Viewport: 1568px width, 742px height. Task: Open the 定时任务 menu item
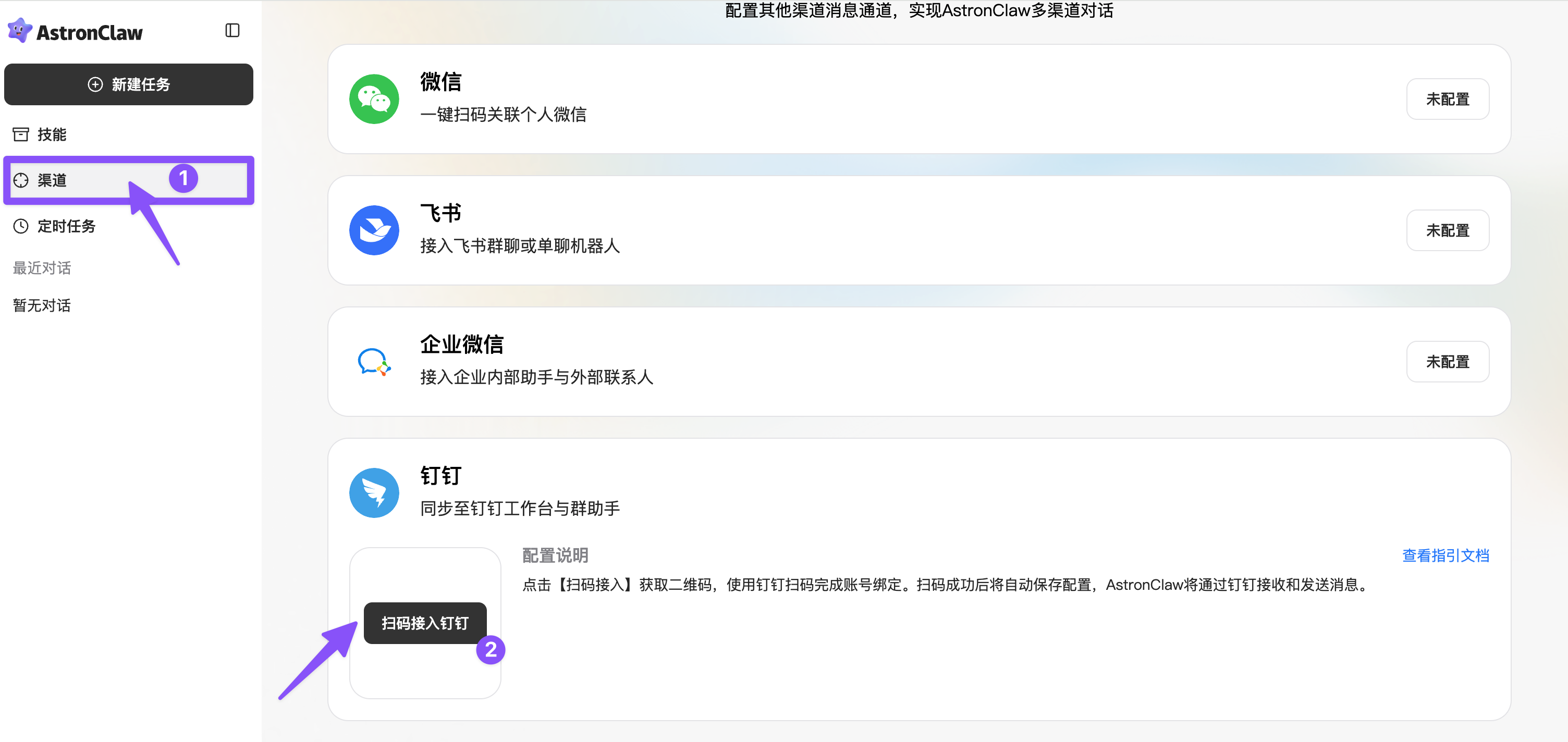[128, 227]
